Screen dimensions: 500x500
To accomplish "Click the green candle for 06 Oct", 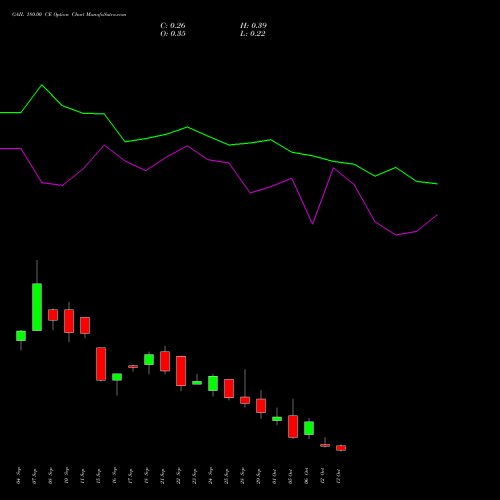I will (309, 428).
